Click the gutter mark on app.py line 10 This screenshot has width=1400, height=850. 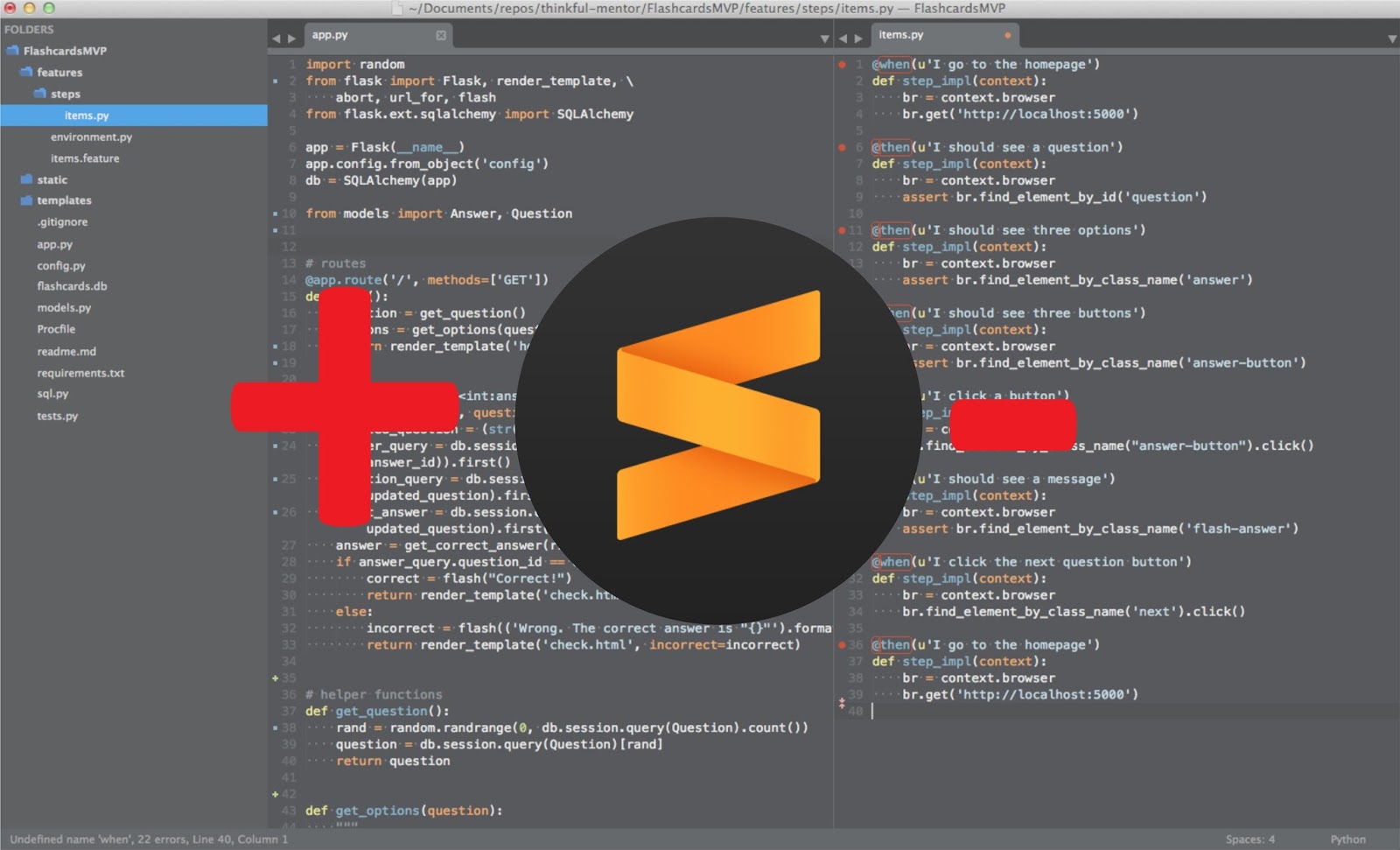tap(276, 214)
